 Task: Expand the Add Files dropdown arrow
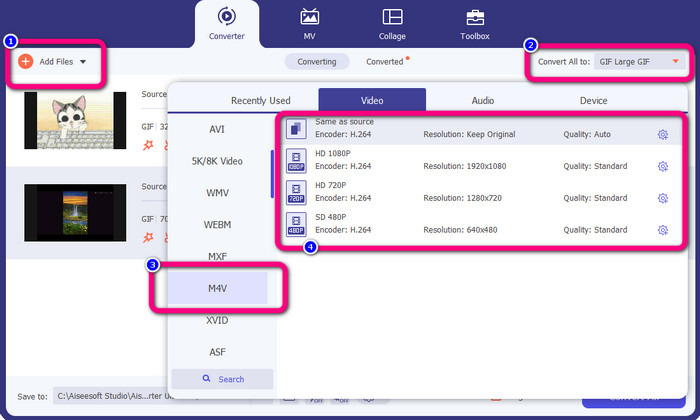(x=83, y=62)
